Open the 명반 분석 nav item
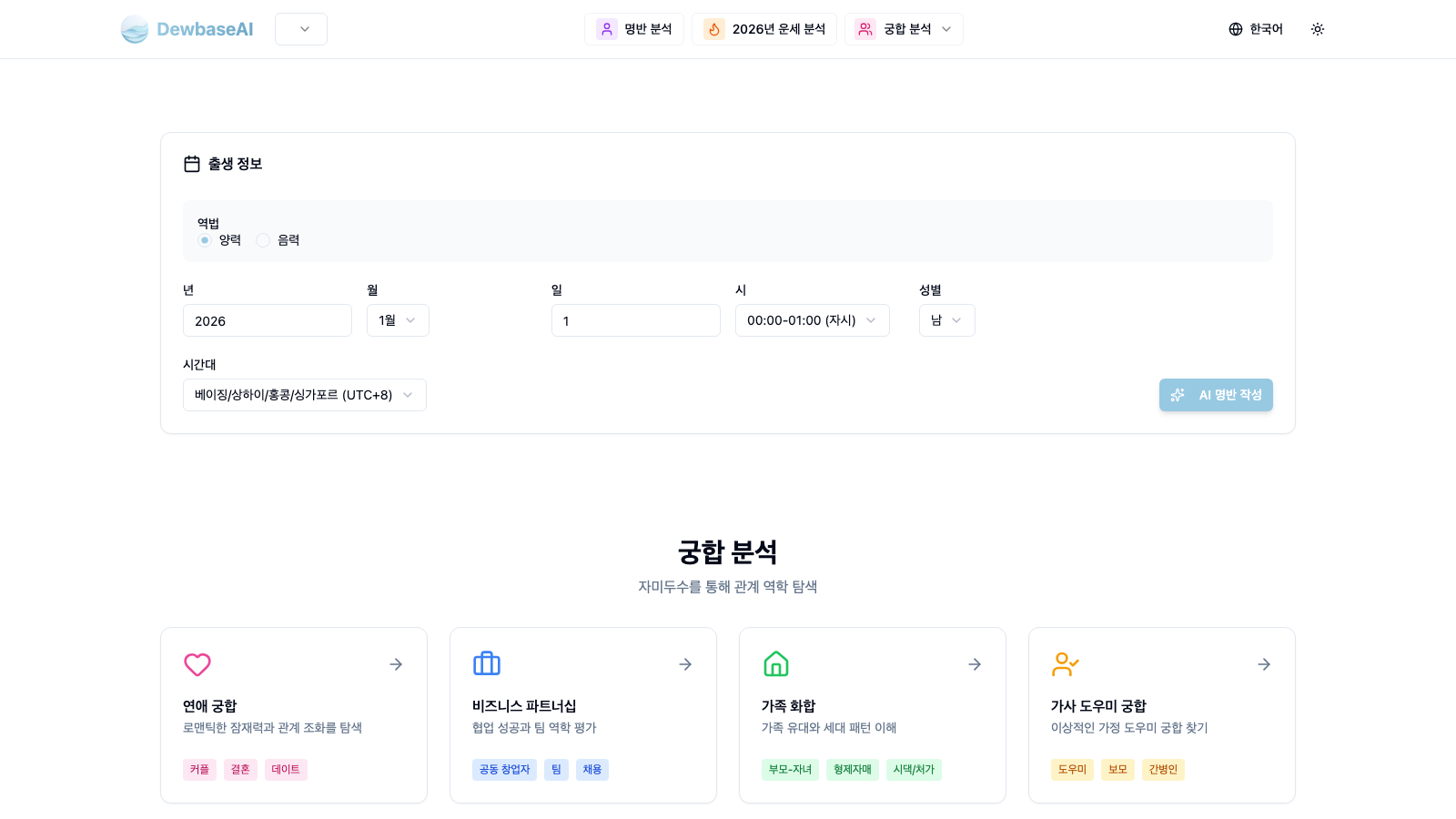 634,29
